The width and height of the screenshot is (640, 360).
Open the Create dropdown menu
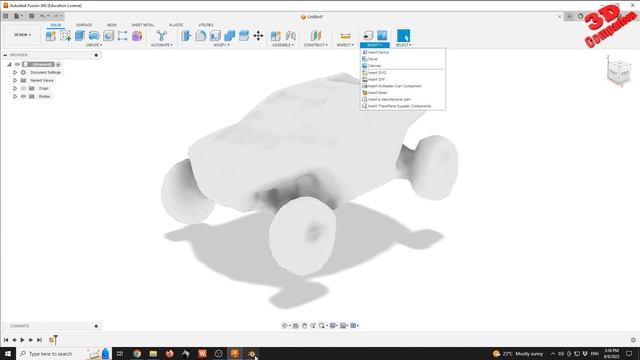(94, 45)
